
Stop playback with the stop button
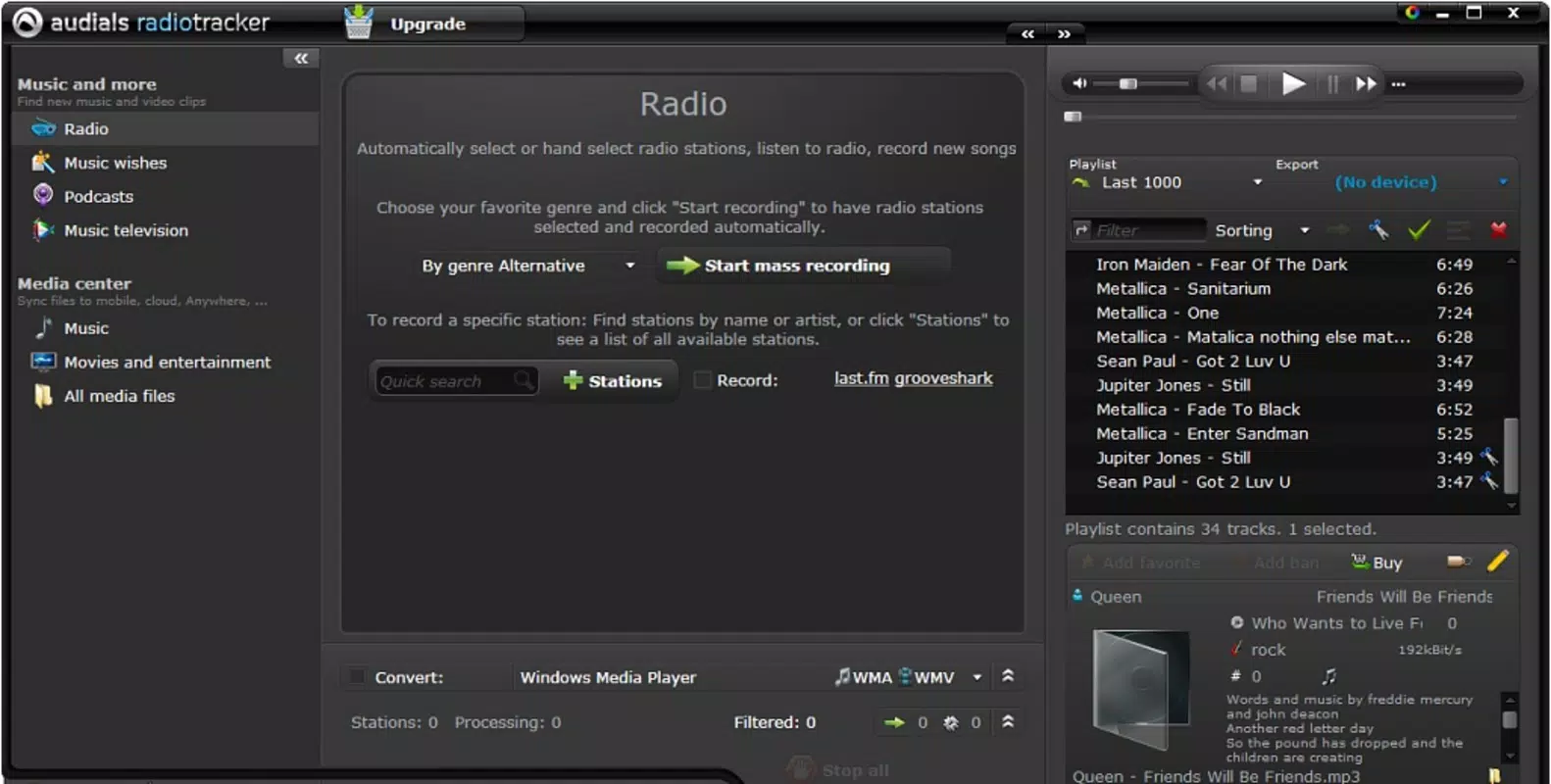point(1249,83)
